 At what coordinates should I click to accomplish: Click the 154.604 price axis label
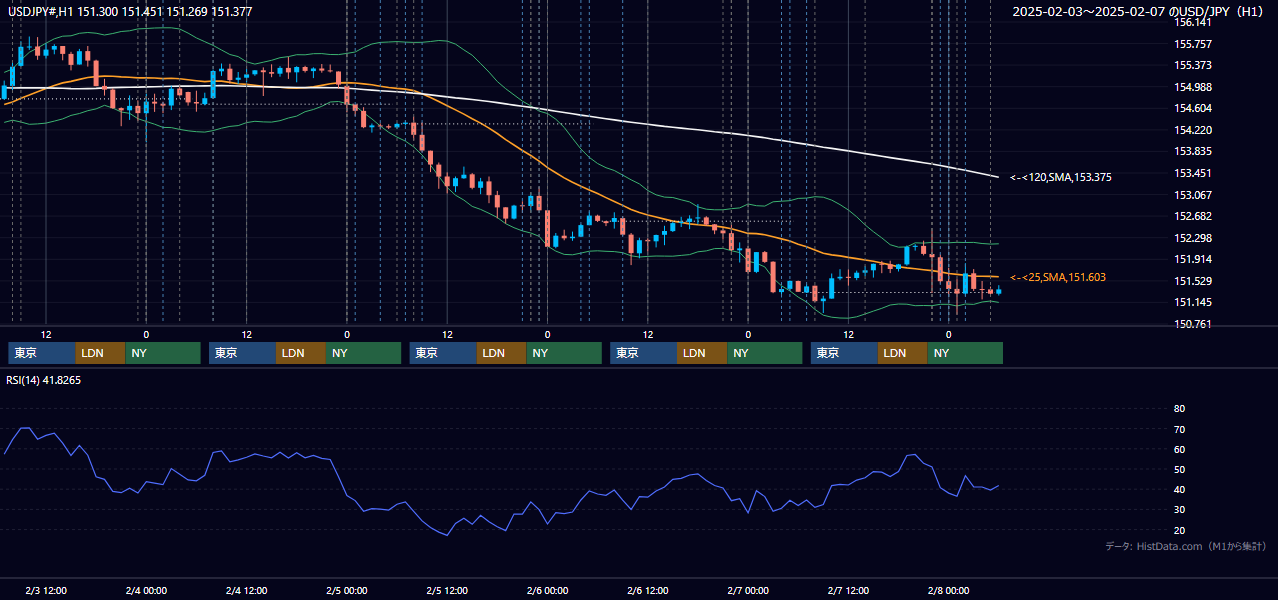pos(1192,109)
